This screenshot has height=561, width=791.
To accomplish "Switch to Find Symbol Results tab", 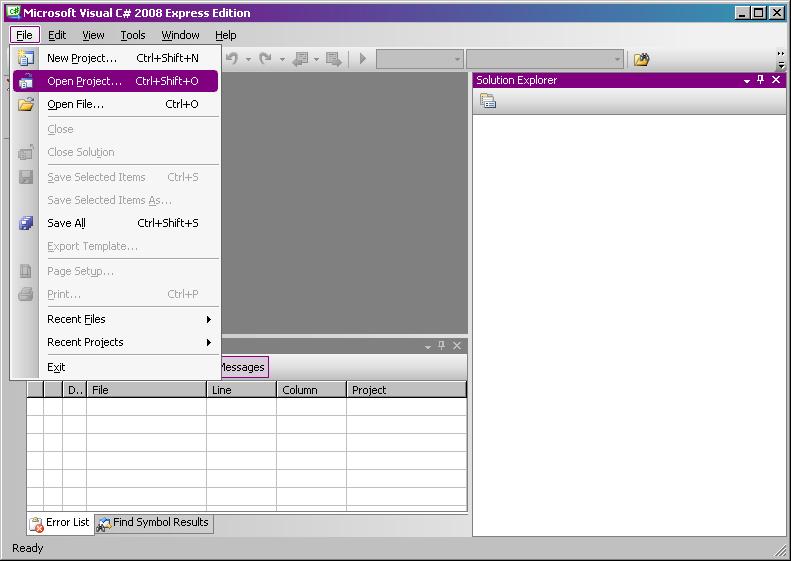I will [x=154, y=523].
